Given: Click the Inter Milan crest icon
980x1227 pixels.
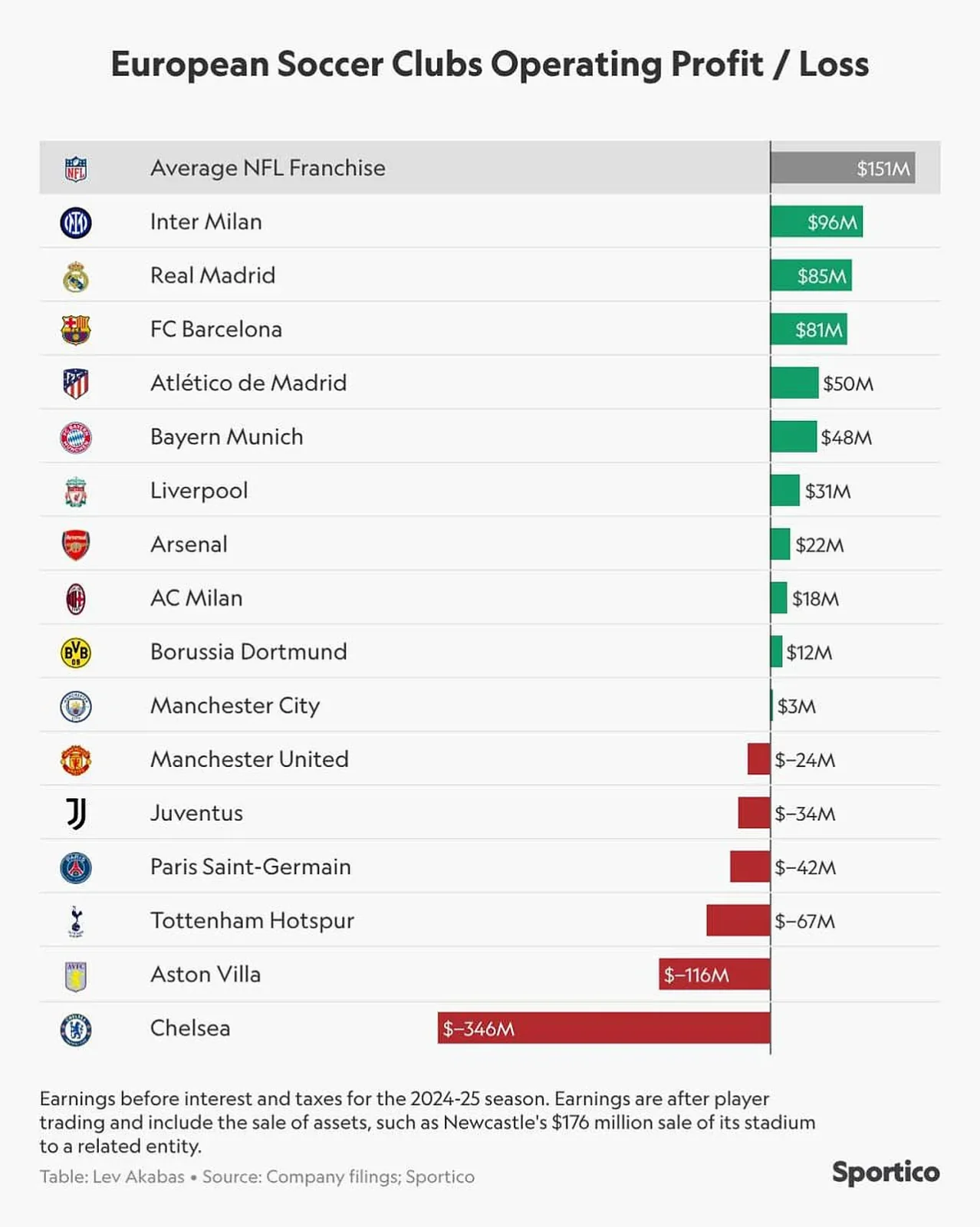Looking at the screenshot, I should click(x=76, y=222).
